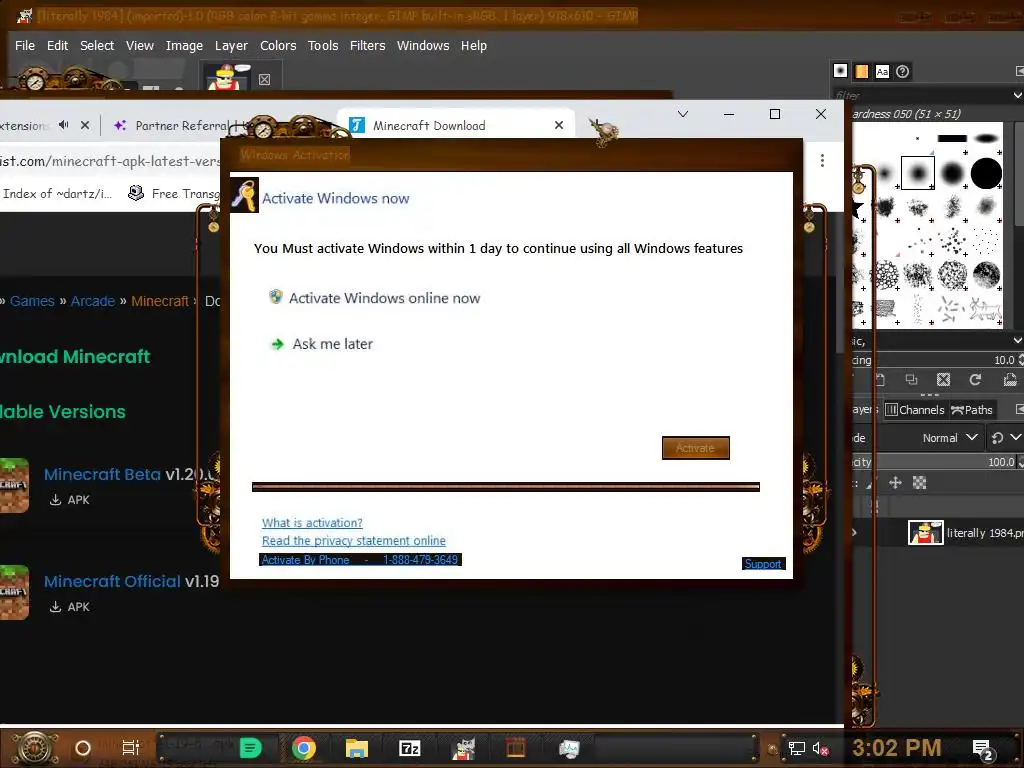Switch to the Channels tab in GIMP

tap(915, 409)
